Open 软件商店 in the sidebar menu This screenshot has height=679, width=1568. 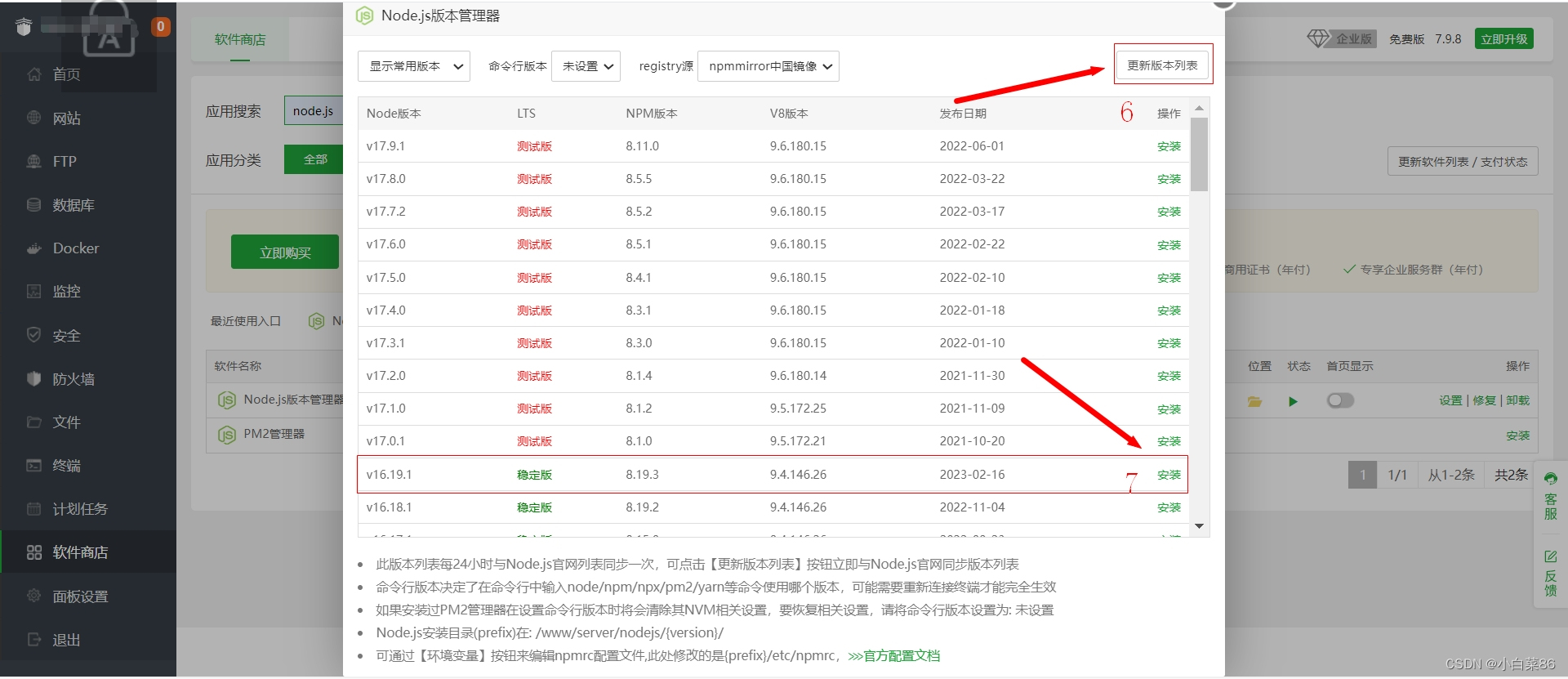tap(80, 552)
